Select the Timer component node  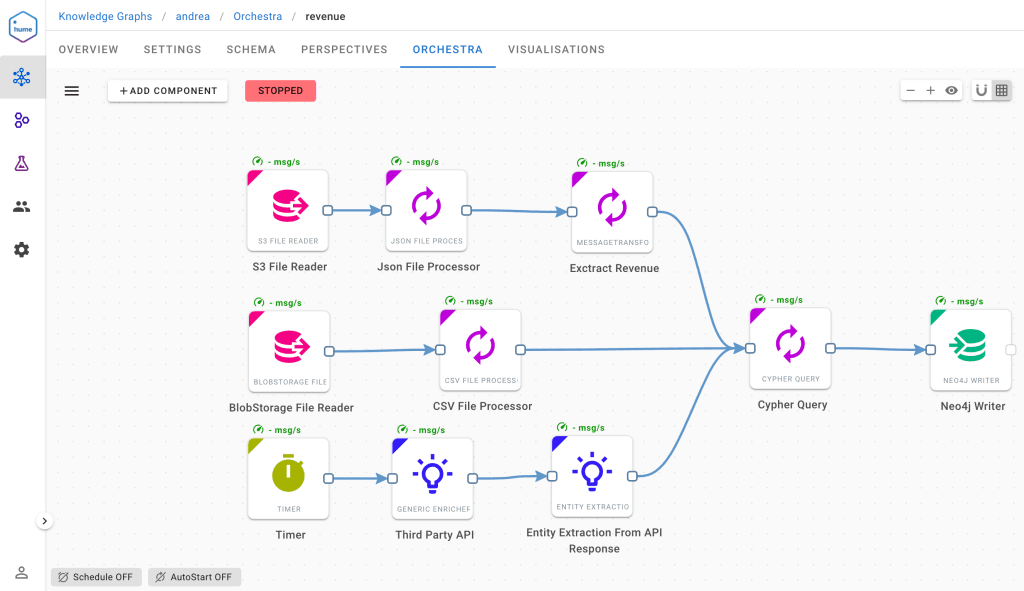tap(288, 476)
